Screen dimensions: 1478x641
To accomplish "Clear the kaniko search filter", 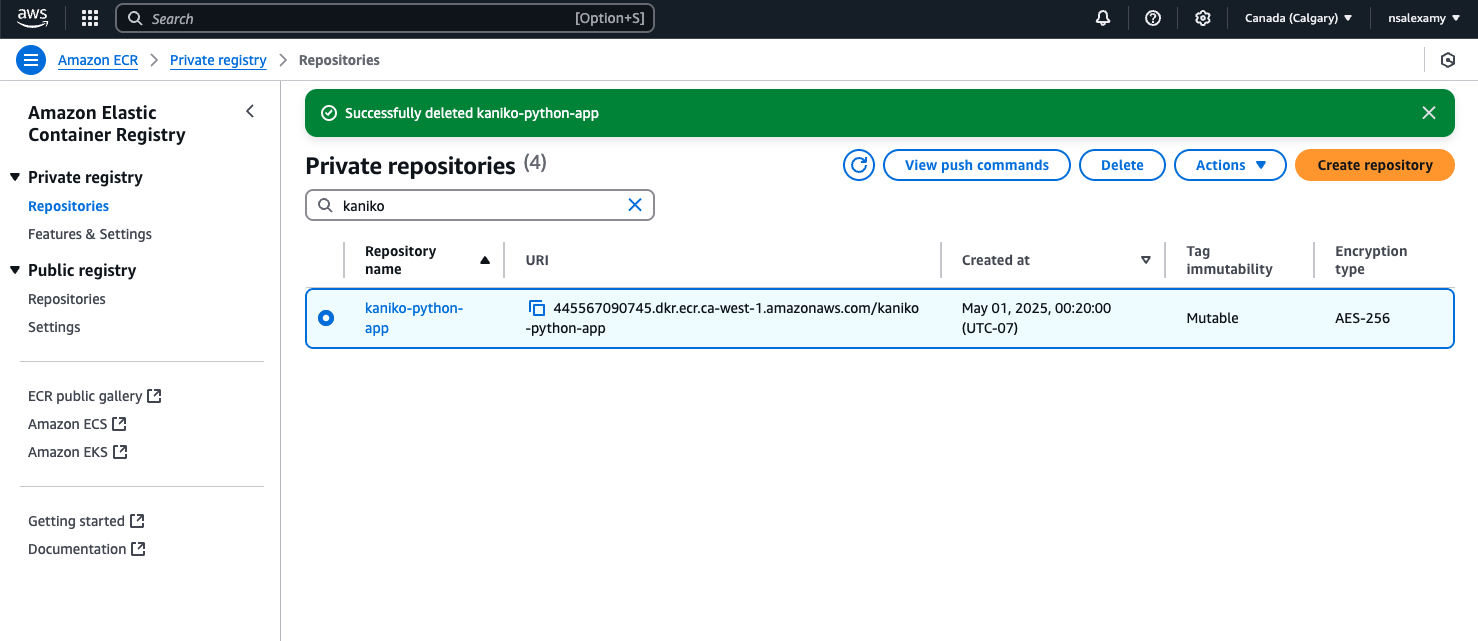I will pos(635,205).
